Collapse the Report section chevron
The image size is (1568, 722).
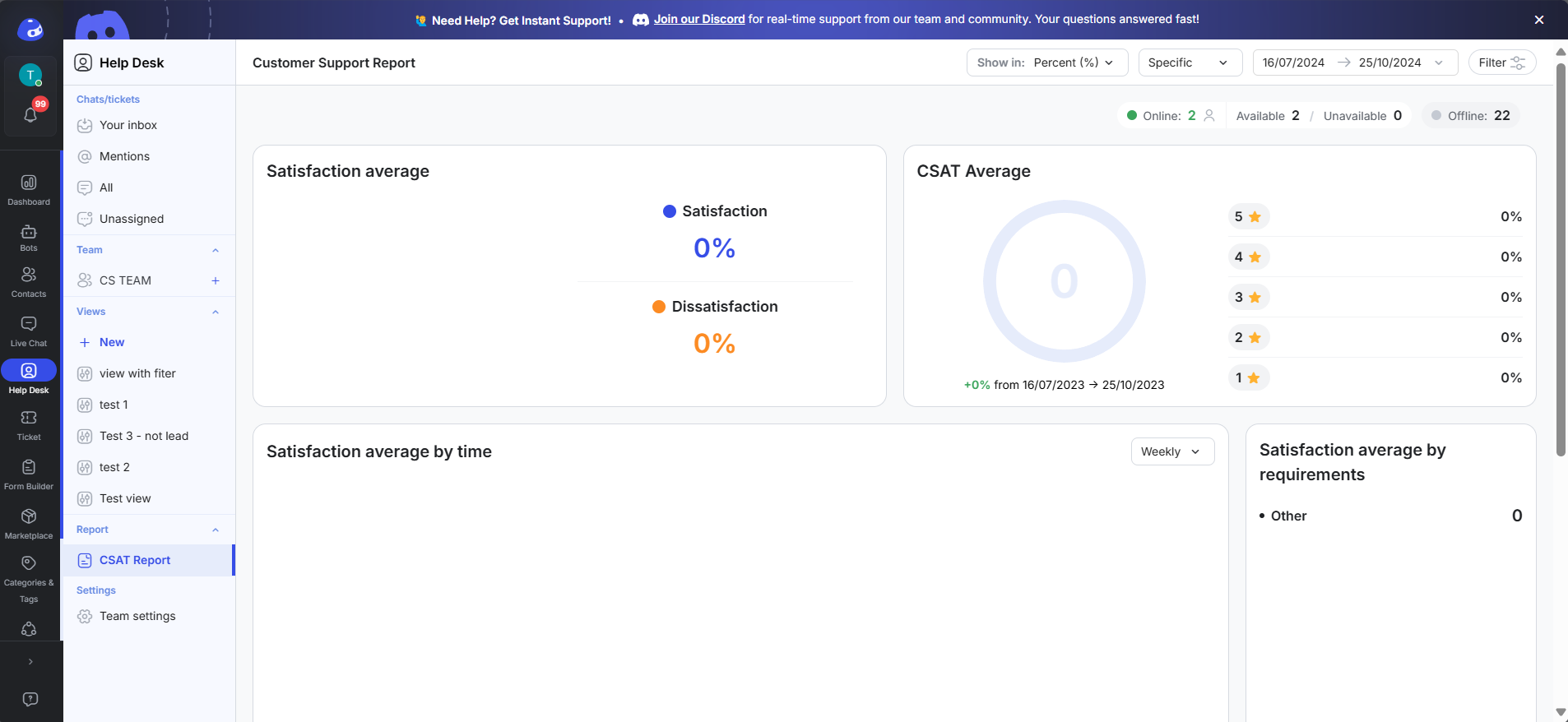pos(216,530)
